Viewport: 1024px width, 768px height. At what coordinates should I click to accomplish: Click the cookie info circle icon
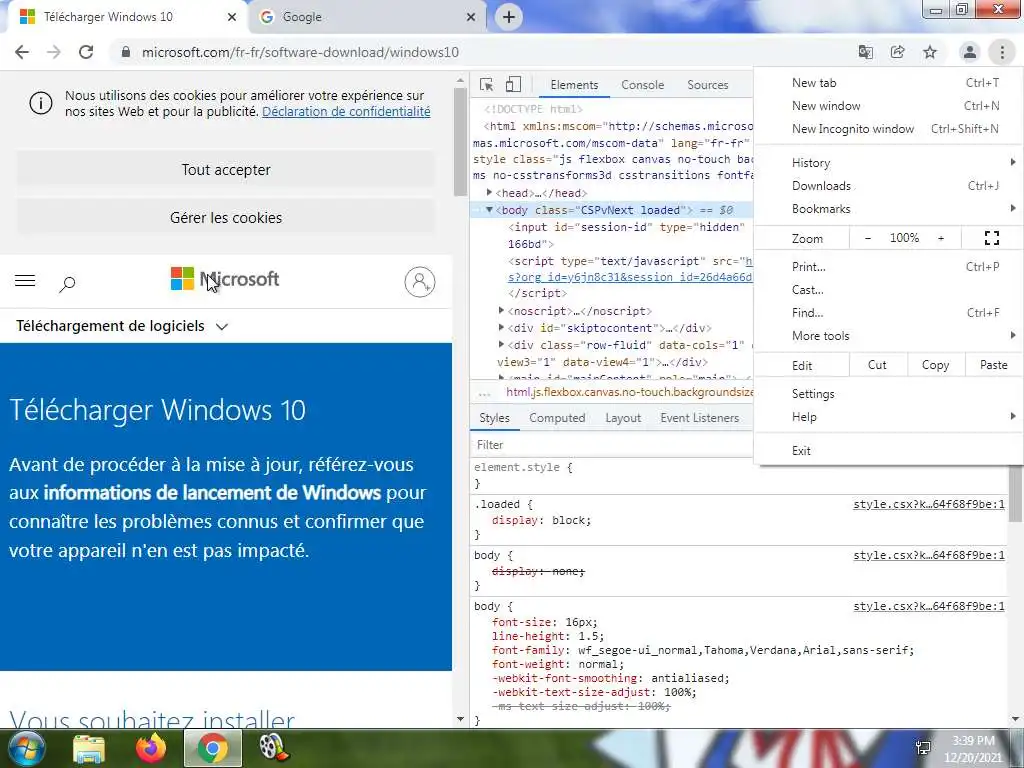pyautogui.click(x=40, y=103)
